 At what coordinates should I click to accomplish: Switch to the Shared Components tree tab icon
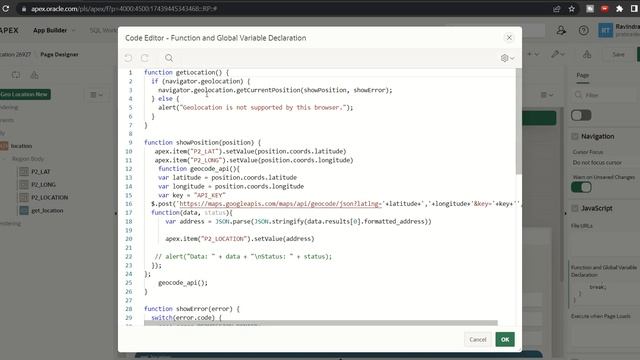point(35,75)
